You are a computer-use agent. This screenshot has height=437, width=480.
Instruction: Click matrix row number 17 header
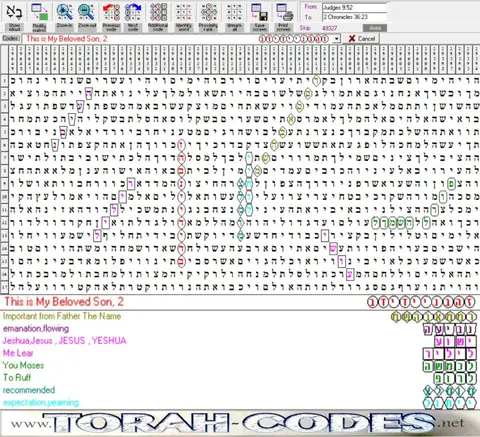click(x=4, y=287)
